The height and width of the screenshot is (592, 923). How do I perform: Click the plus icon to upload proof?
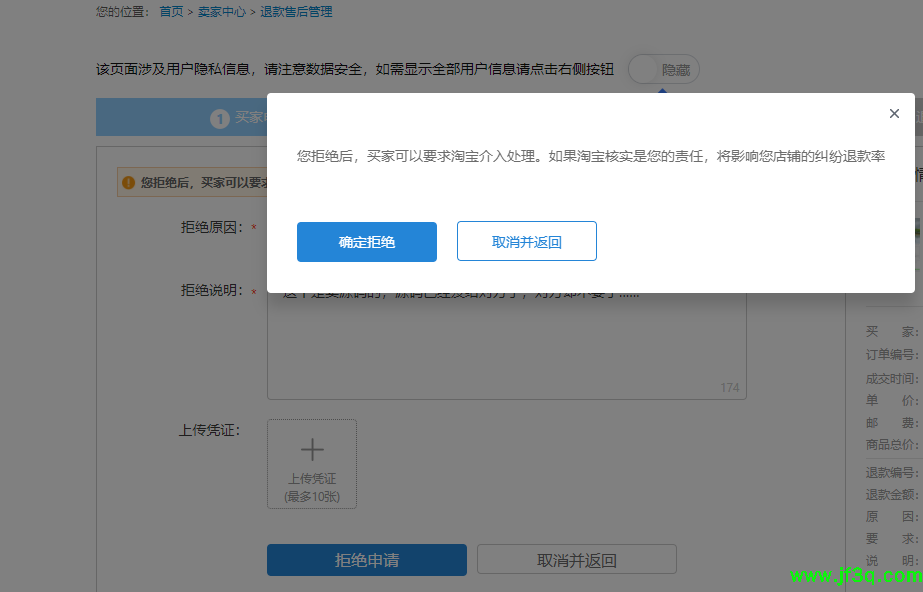[x=312, y=449]
